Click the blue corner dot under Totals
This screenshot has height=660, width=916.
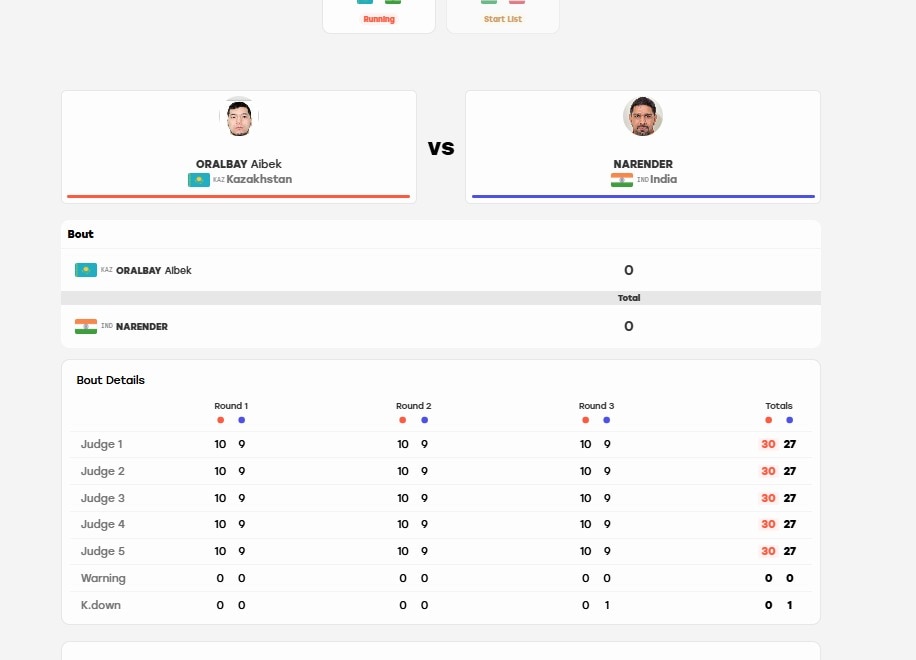789,420
